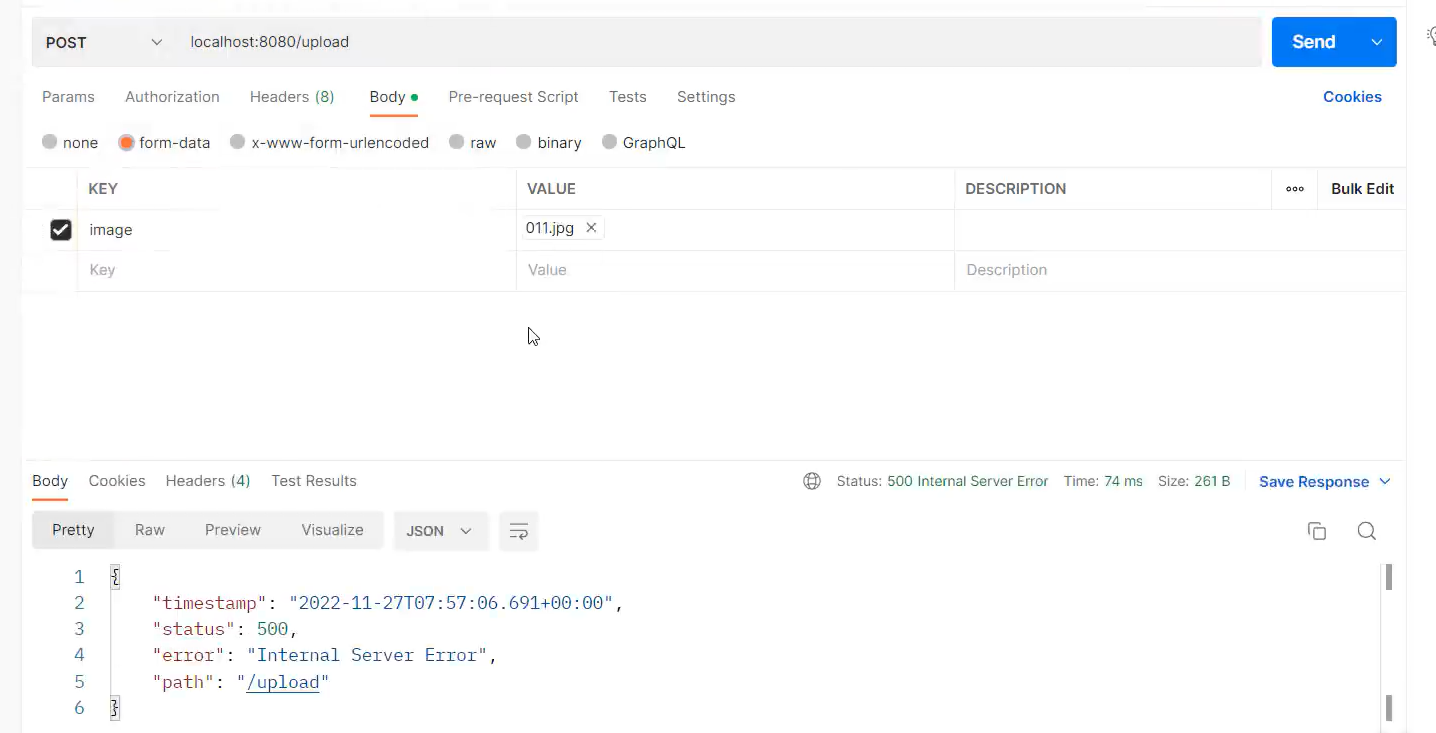Screen dimensions: 1436x733
Task: Uncheck the image key row checkbox
Action: [x=61, y=230]
